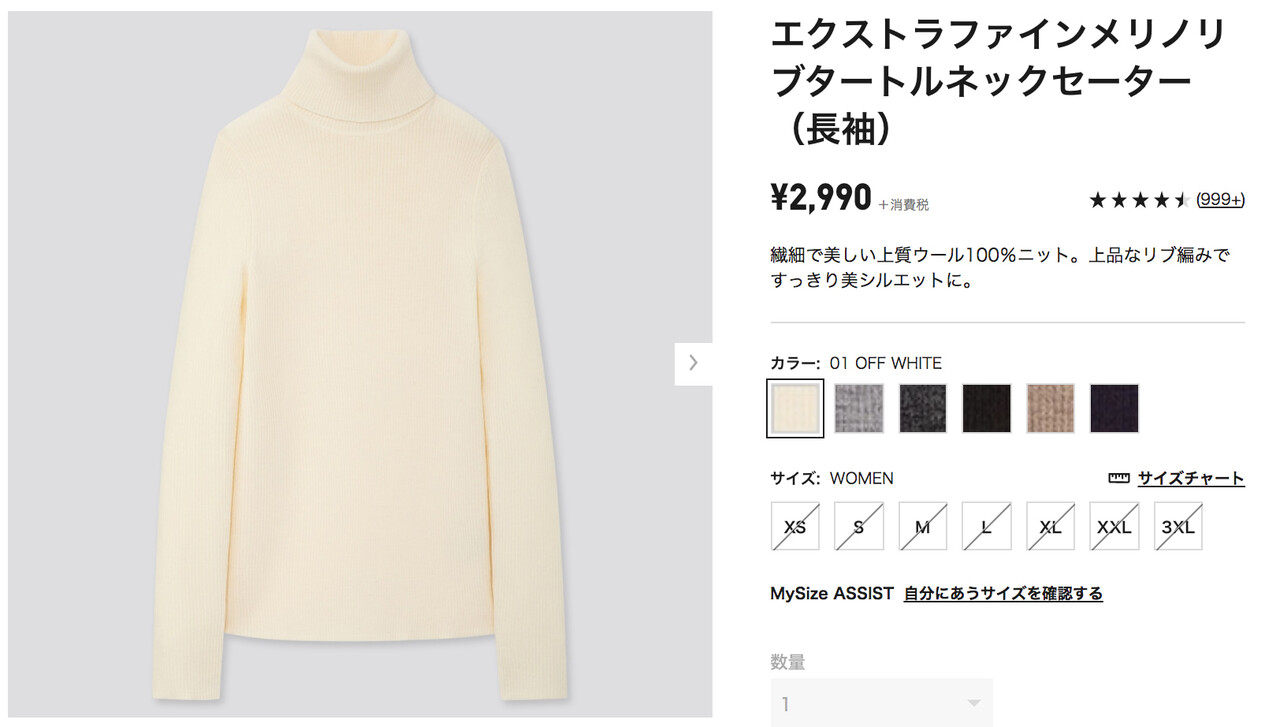Pick size XXL option

coord(1115,526)
